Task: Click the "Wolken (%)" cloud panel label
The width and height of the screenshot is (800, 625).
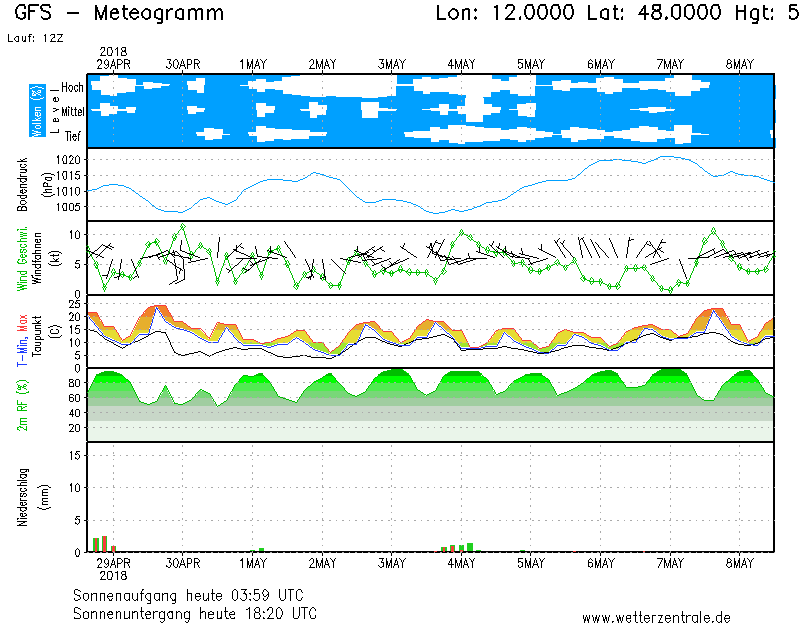Action: (x=37, y=111)
